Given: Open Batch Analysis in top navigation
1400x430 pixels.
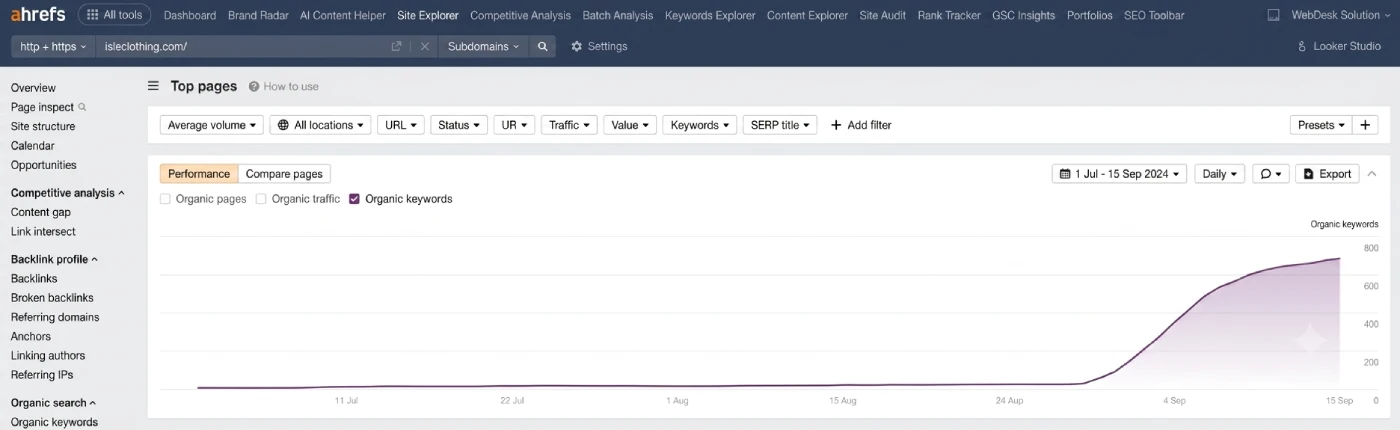Looking at the screenshot, I should coord(618,15).
